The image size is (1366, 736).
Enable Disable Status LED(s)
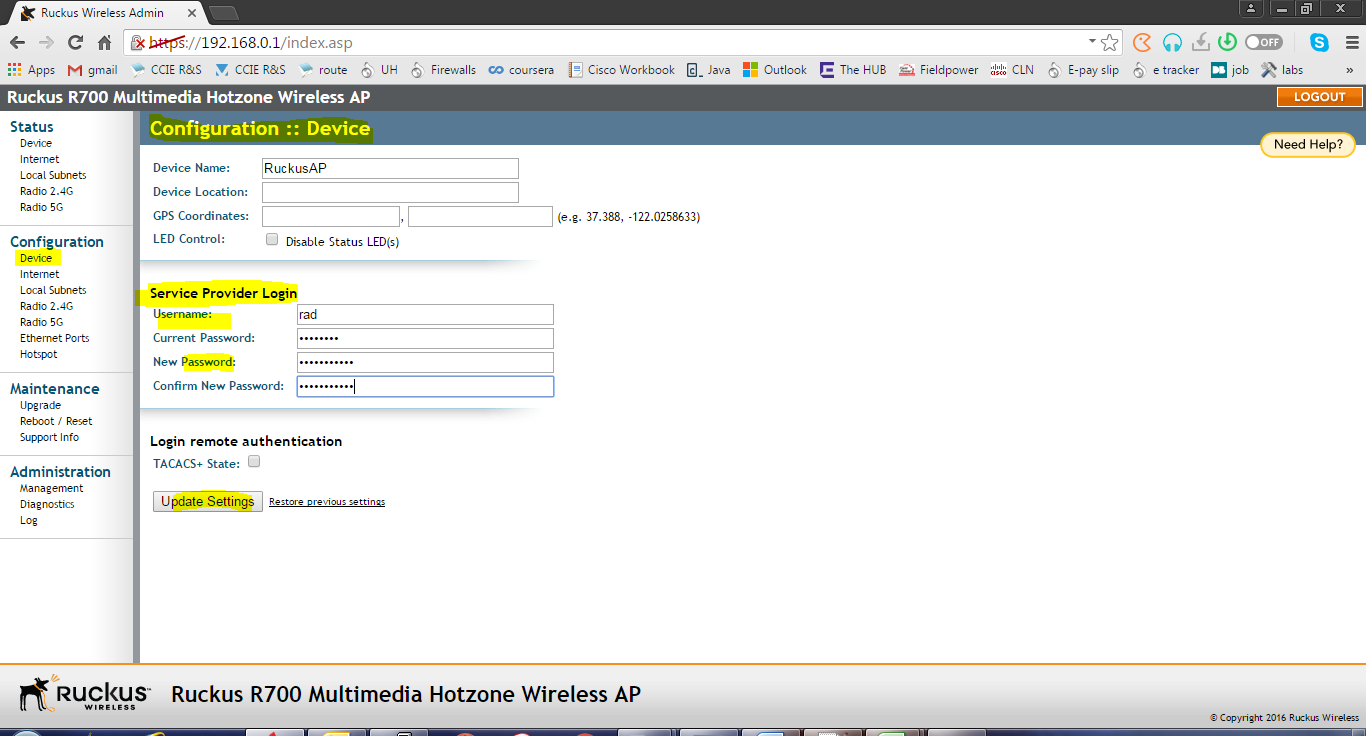point(271,239)
